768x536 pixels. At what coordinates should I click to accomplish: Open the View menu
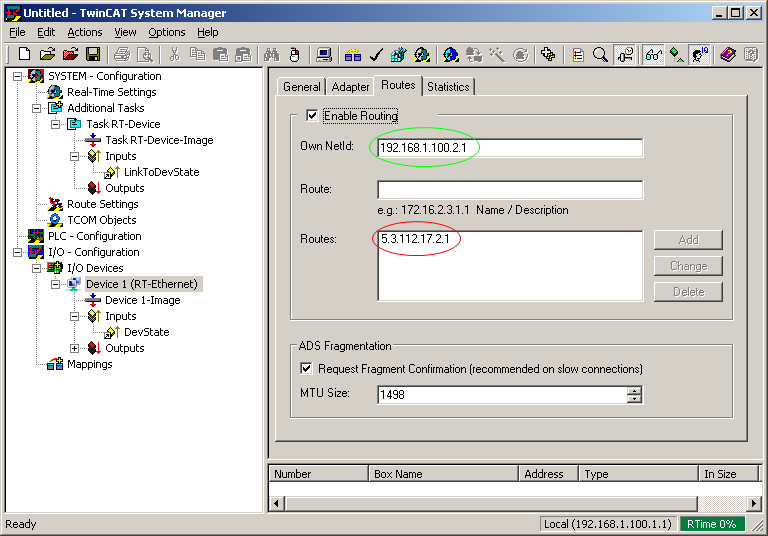click(125, 32)
